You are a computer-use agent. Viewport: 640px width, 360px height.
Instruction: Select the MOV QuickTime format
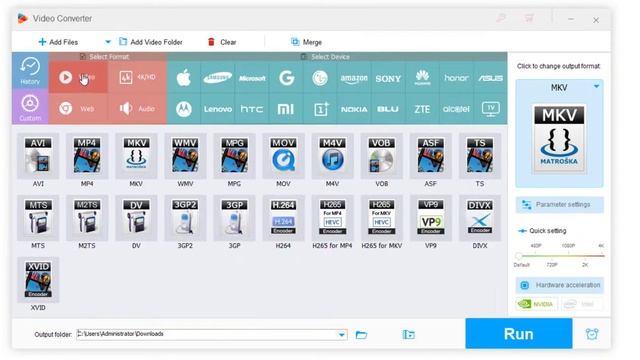[x=283, y=156]
